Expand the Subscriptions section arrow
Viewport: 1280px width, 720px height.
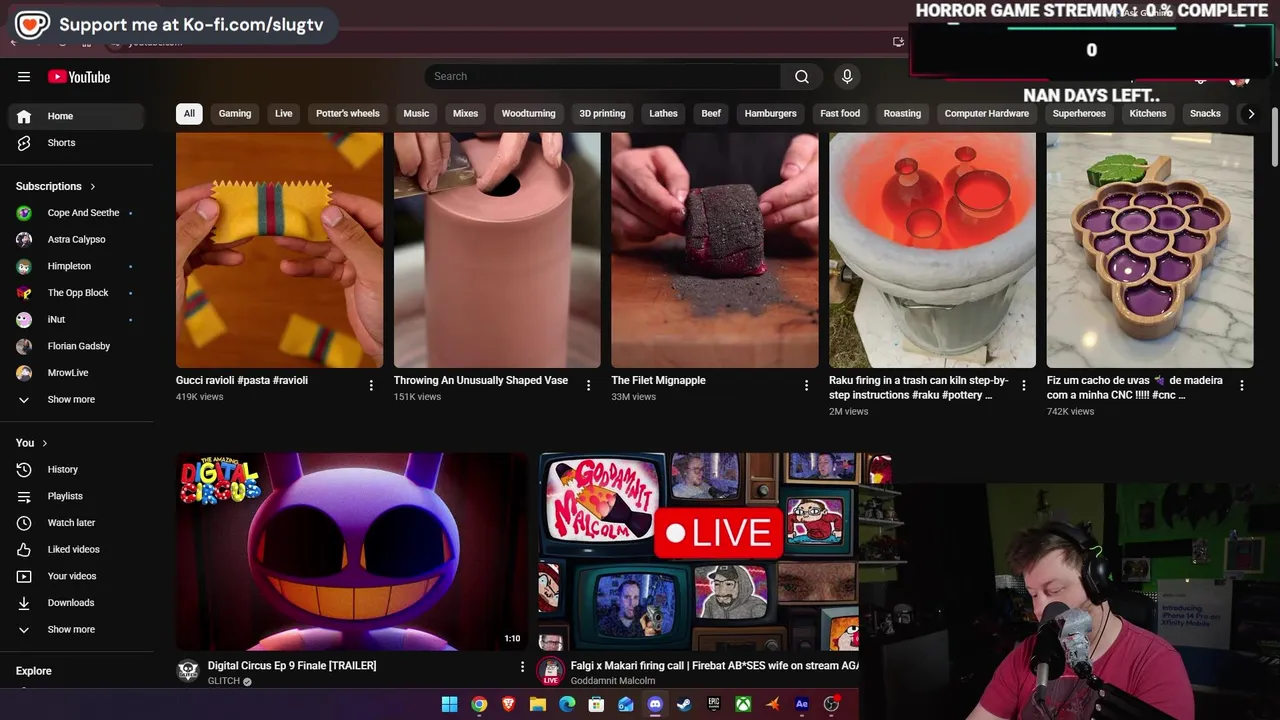[93, 186]
